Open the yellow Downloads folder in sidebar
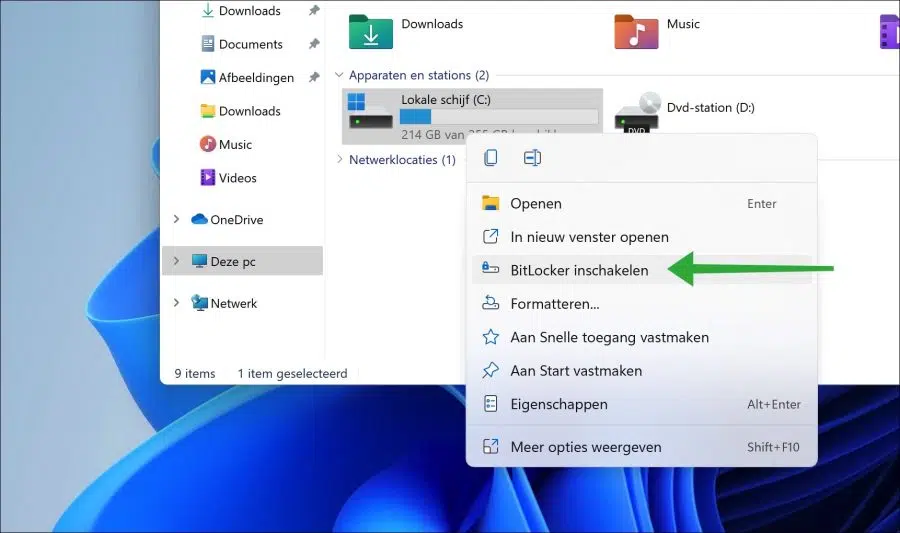 tap(240, 111)
